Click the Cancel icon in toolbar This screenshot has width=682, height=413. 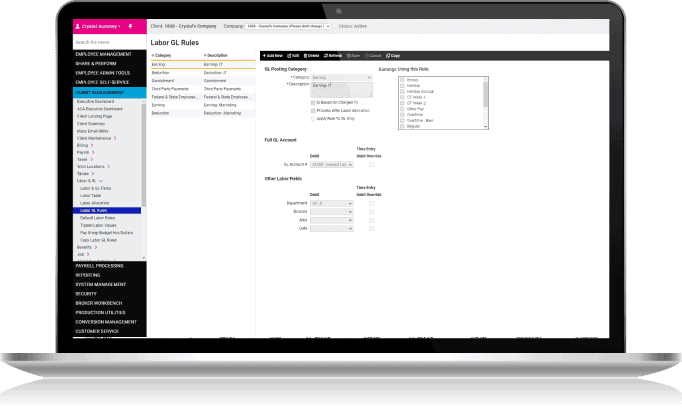pos(374,56)
